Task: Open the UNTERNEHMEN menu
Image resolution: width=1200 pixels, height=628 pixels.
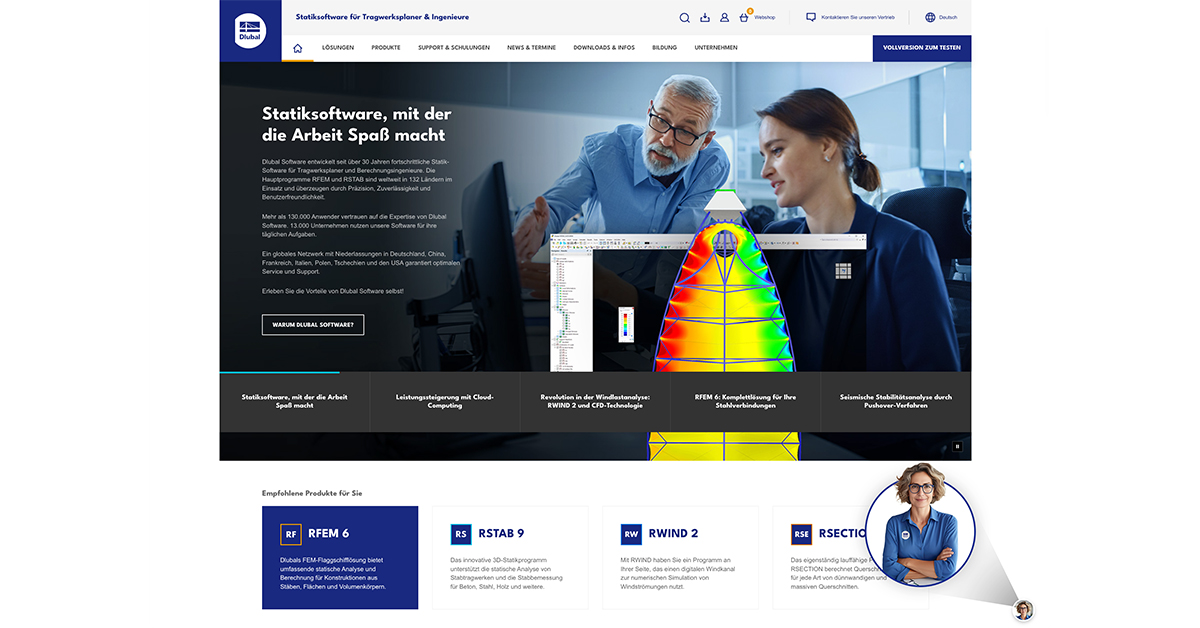Action: 716,48
